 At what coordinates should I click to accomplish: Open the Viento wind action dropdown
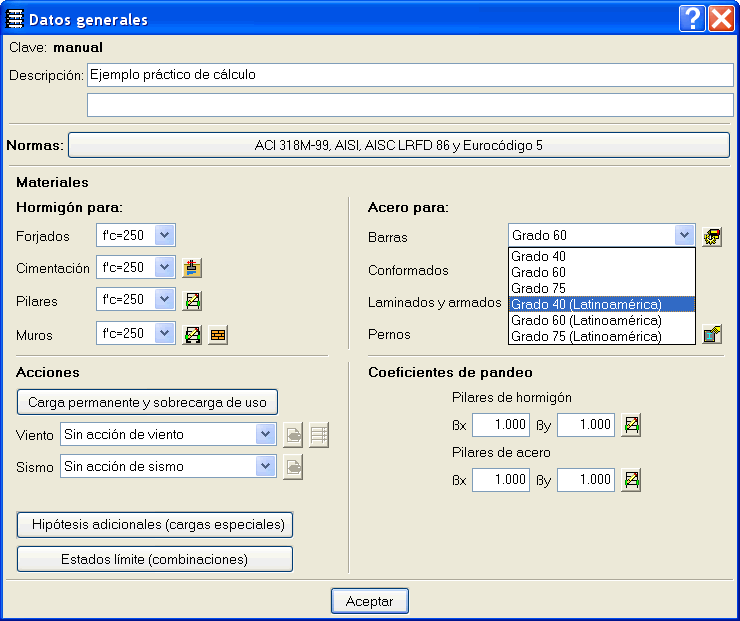click(x=265, y=435)
